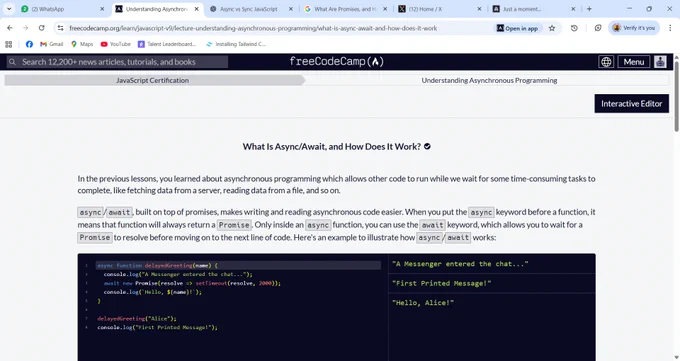Go to JavaScript Certification breadcrumb
Screen dimensions: 680x361
click(153, 80)
